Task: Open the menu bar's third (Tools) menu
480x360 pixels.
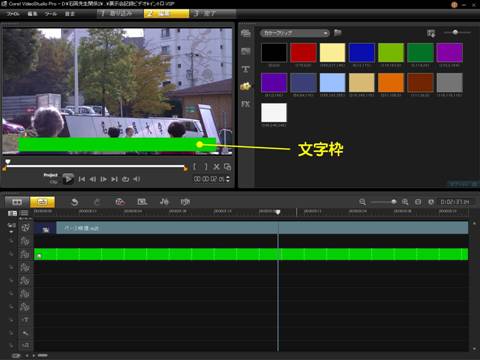Action: [x=51, y=14]
